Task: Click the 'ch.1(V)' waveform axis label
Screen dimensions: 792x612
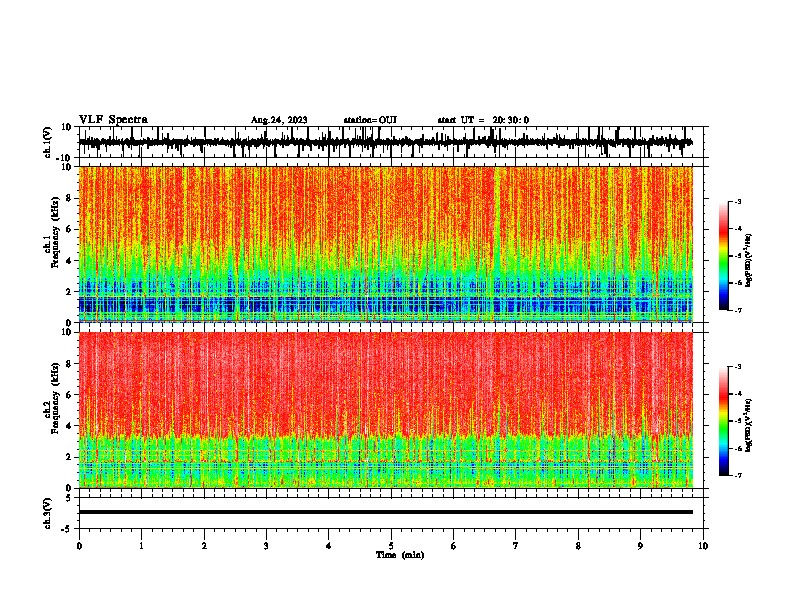Action: click(x=48, y=142)
